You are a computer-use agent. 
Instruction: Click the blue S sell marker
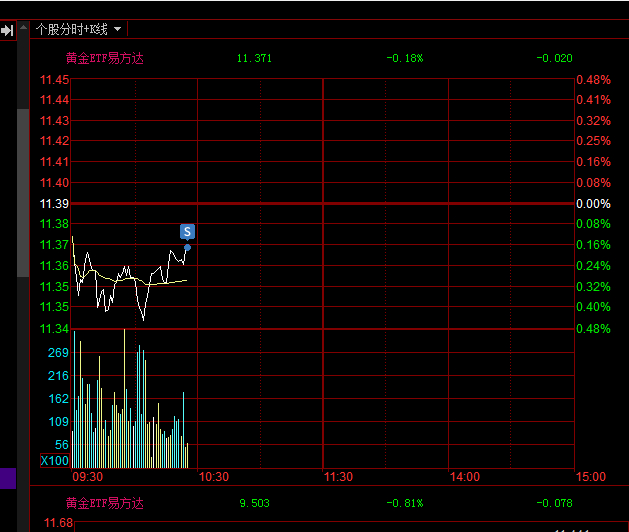(x=187, y=231)
